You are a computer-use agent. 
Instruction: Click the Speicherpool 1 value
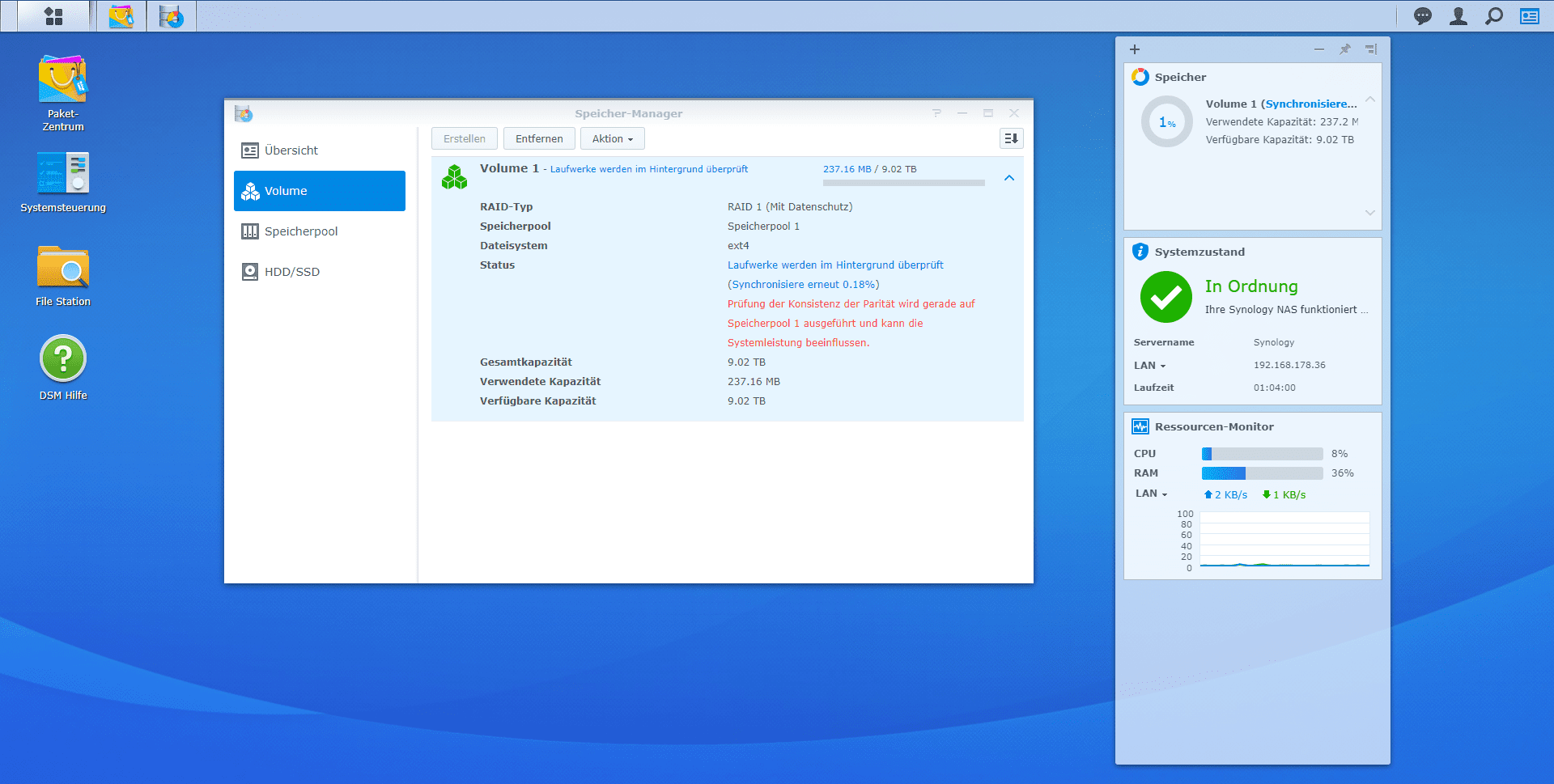[x=763, y=227]
